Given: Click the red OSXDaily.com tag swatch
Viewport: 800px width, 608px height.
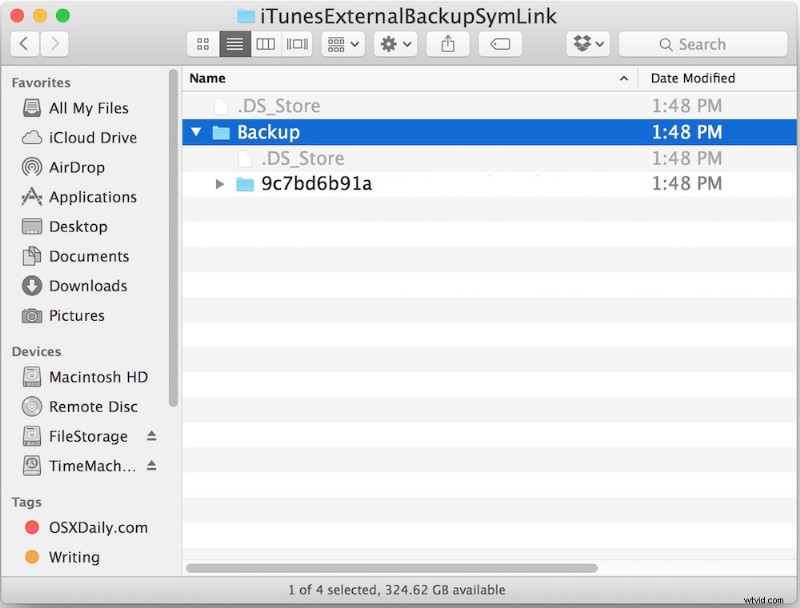Looking at the screenshot, I should (x=31, y=527).
